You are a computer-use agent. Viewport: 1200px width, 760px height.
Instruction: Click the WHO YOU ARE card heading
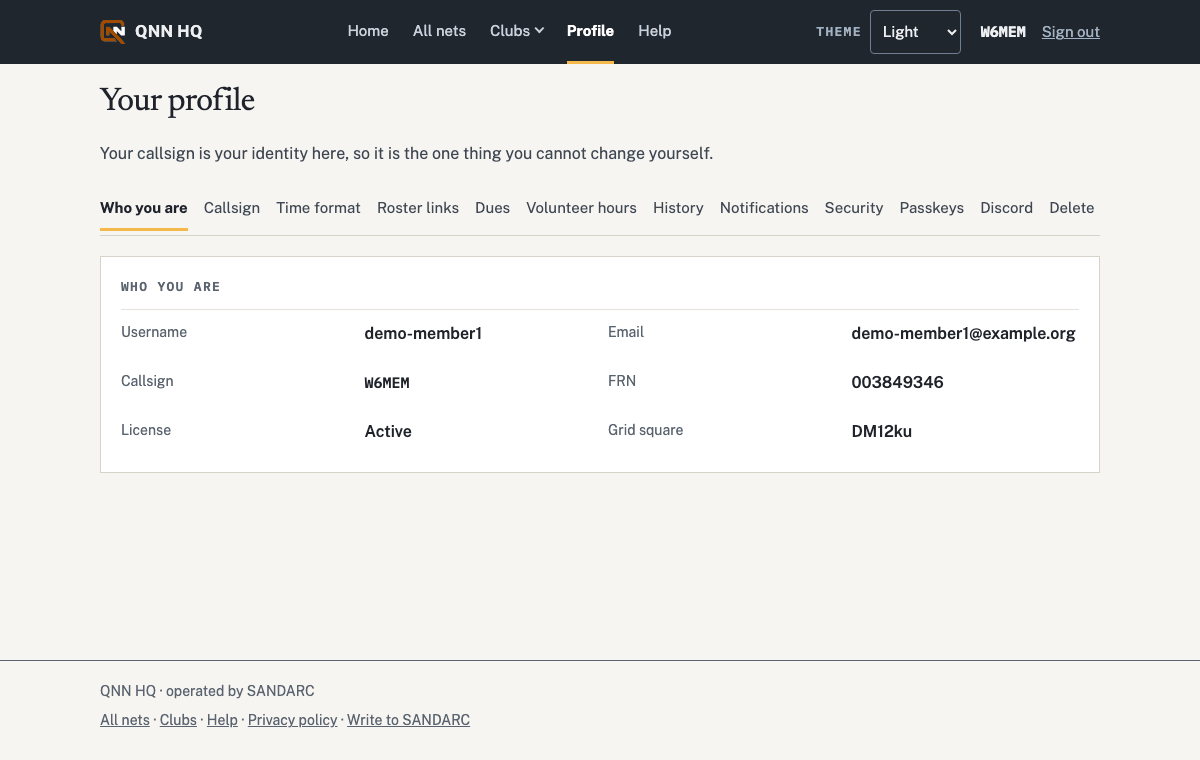point(170,287)
